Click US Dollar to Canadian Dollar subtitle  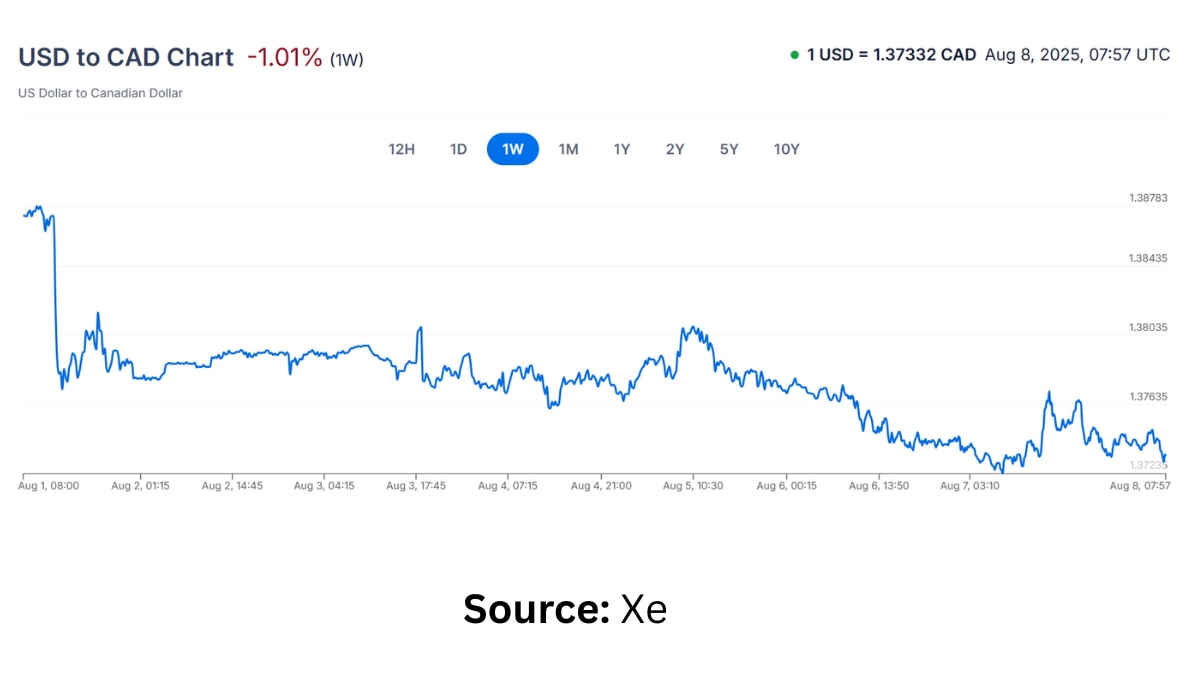coord(100,93)
